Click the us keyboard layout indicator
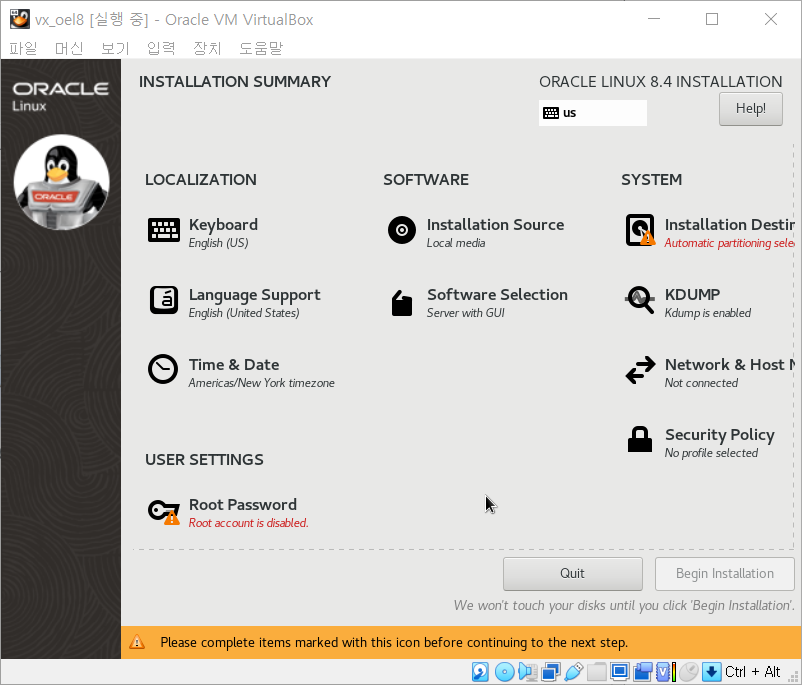 click(x=592, y=113)
